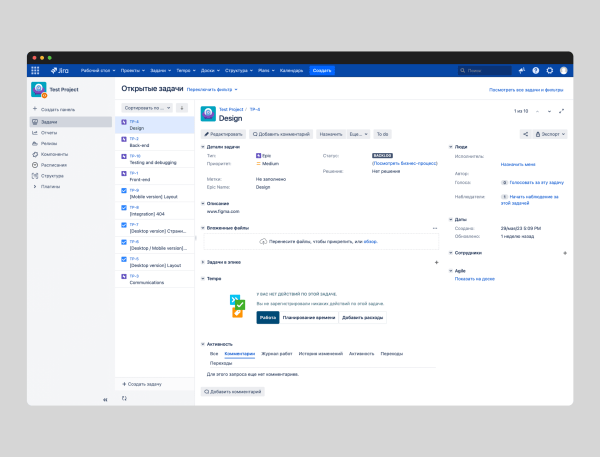Open the Jira app switcher grid icon
Image resolution: width=600 pixels, height=457 pixels.
[35, 71]
